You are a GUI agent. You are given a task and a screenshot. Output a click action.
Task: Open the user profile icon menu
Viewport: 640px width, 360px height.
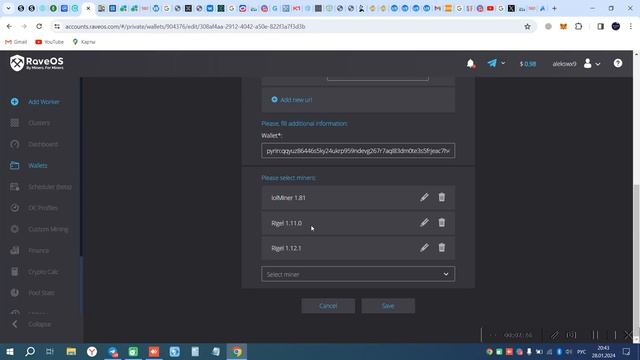click(x=588, y=63)
